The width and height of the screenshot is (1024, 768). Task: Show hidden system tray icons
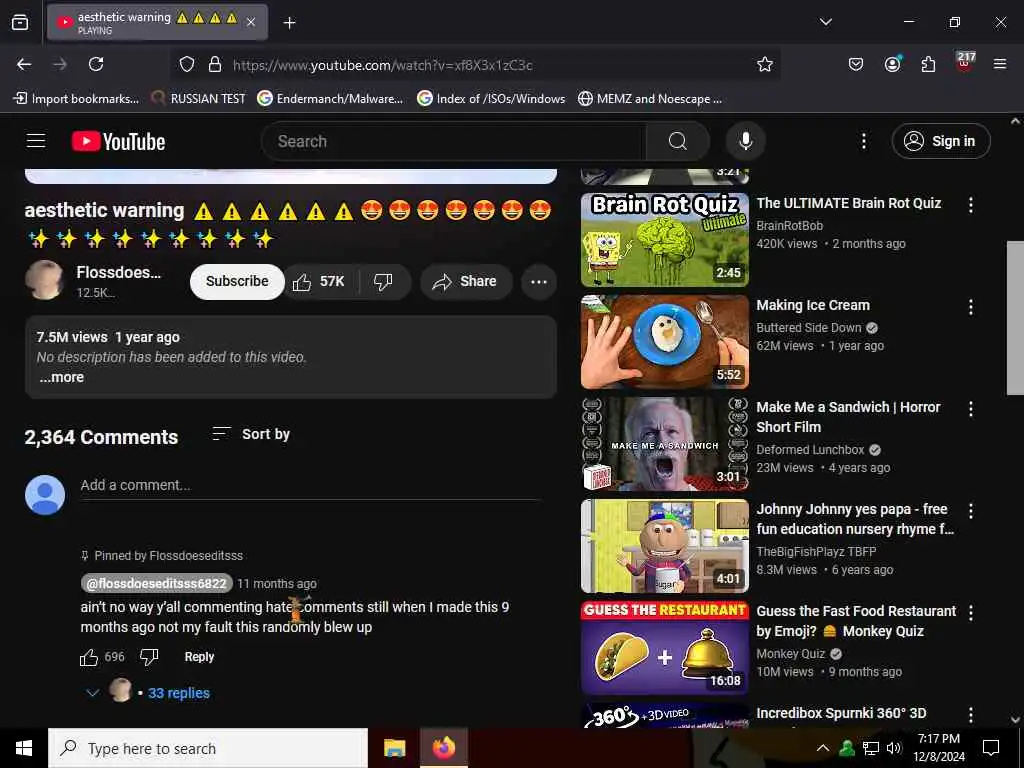(x=823, y=748)
